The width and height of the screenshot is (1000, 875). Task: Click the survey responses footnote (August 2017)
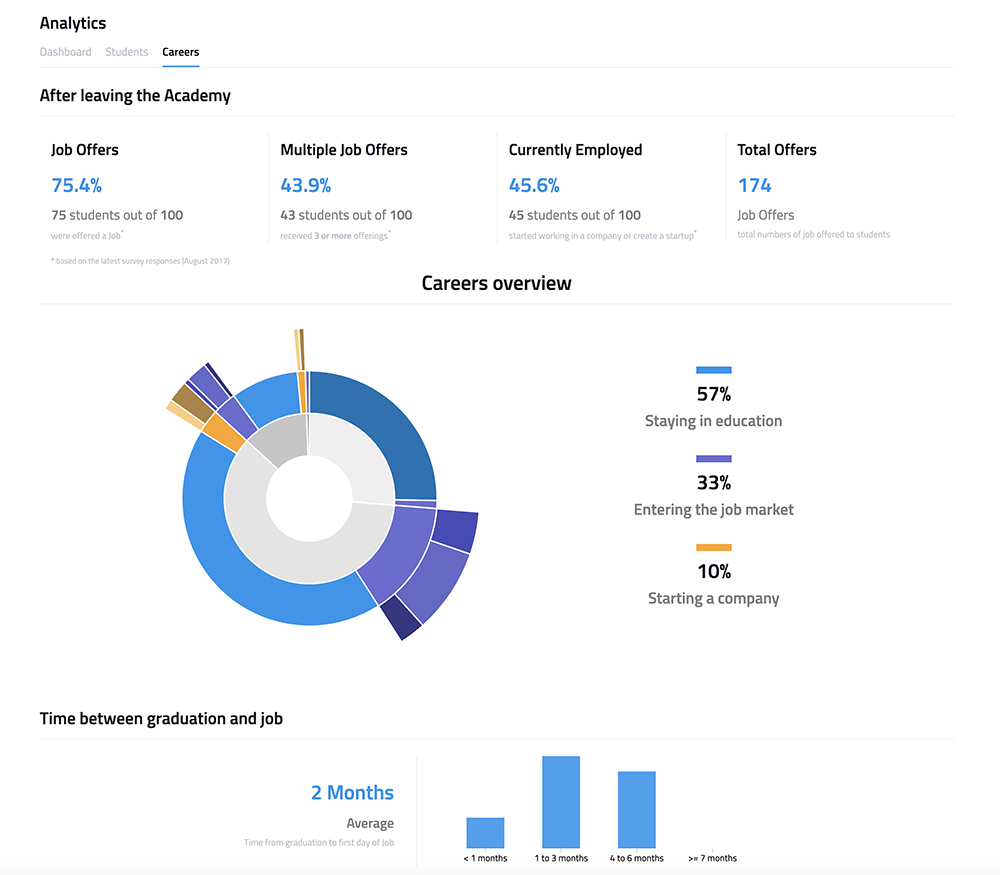[140, 261]
